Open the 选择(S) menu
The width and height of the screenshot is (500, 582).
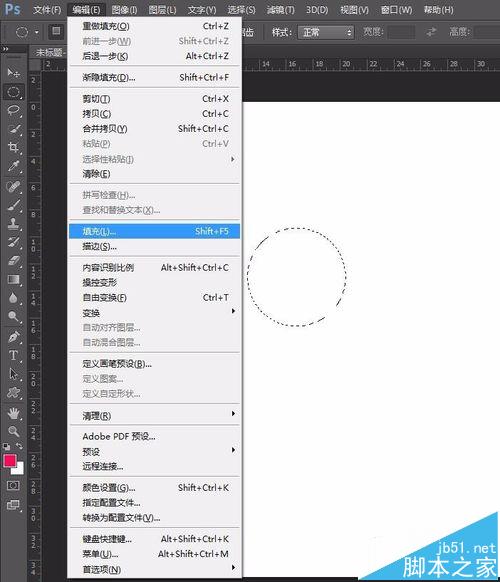click(x=242, y=10)
